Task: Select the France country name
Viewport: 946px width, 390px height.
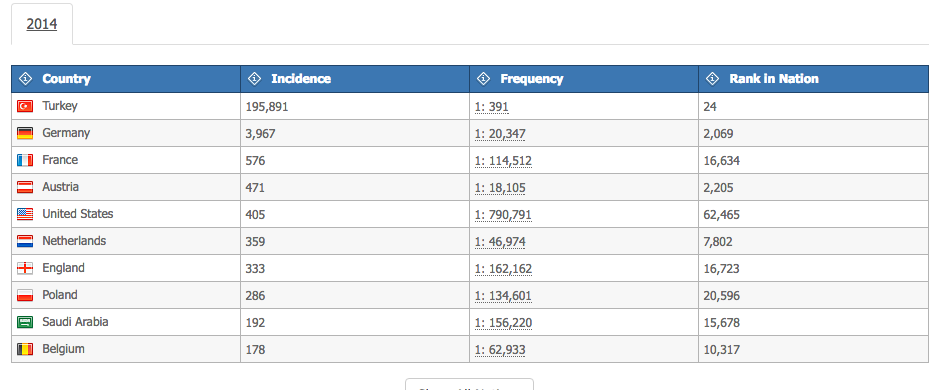Action: (x=60, y=160)
